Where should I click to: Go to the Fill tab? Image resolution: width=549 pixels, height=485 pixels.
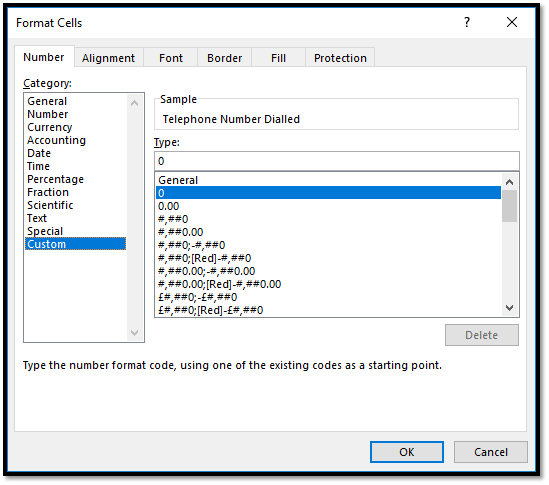[279, 58]
